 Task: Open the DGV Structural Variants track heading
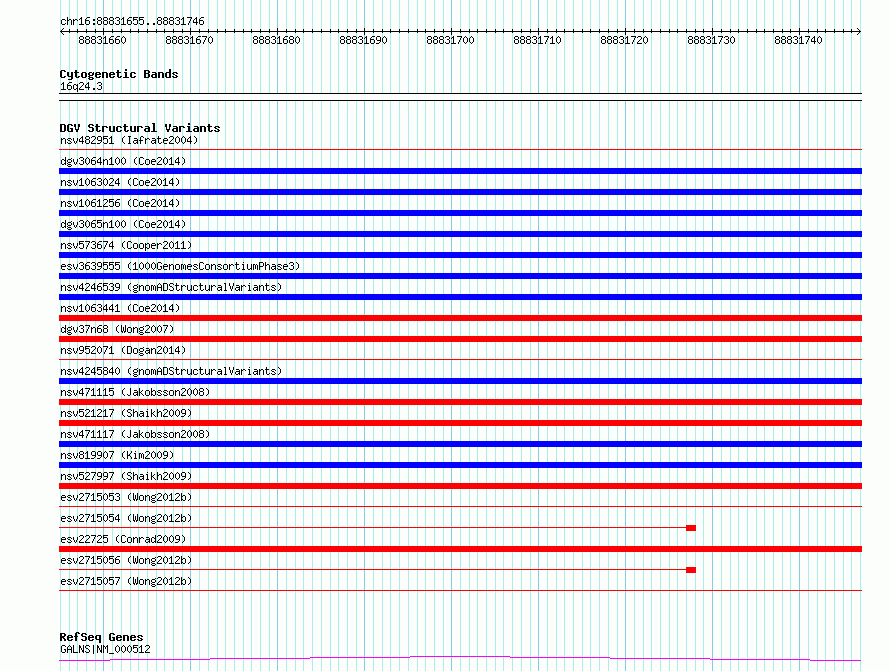click(x=140, y=128)
